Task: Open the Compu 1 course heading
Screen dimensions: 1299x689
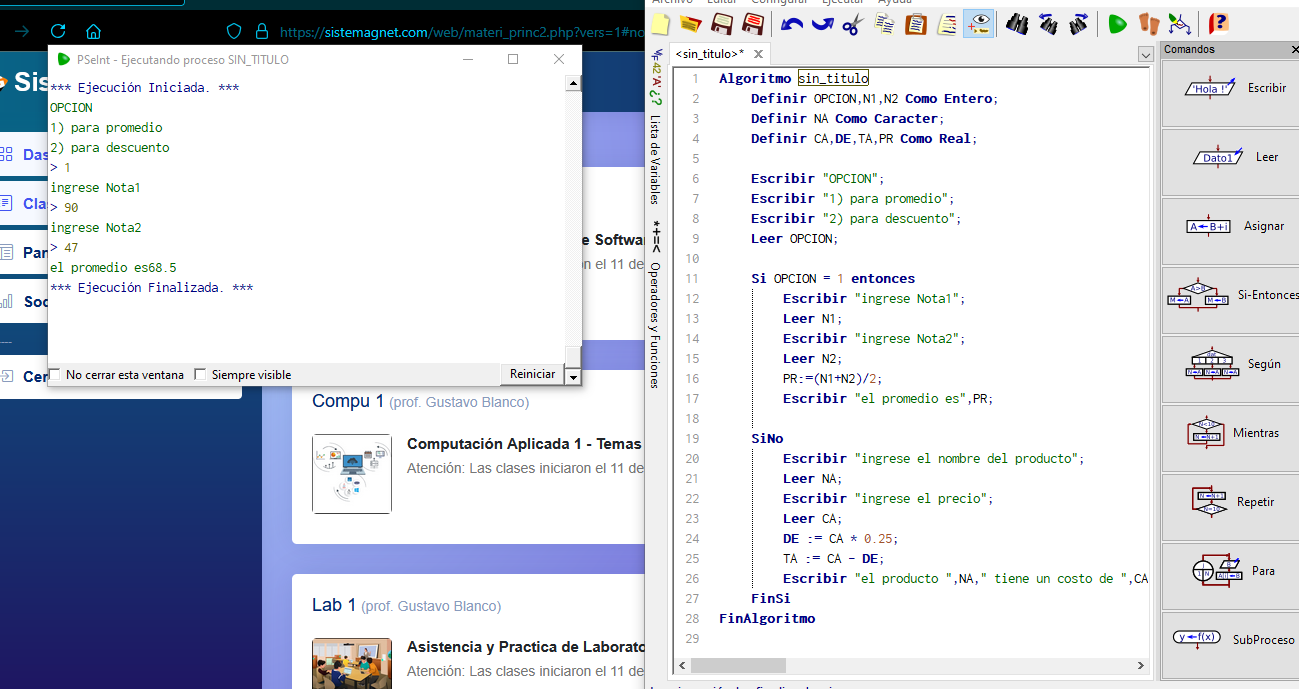Action: click(x=348, y=401)
